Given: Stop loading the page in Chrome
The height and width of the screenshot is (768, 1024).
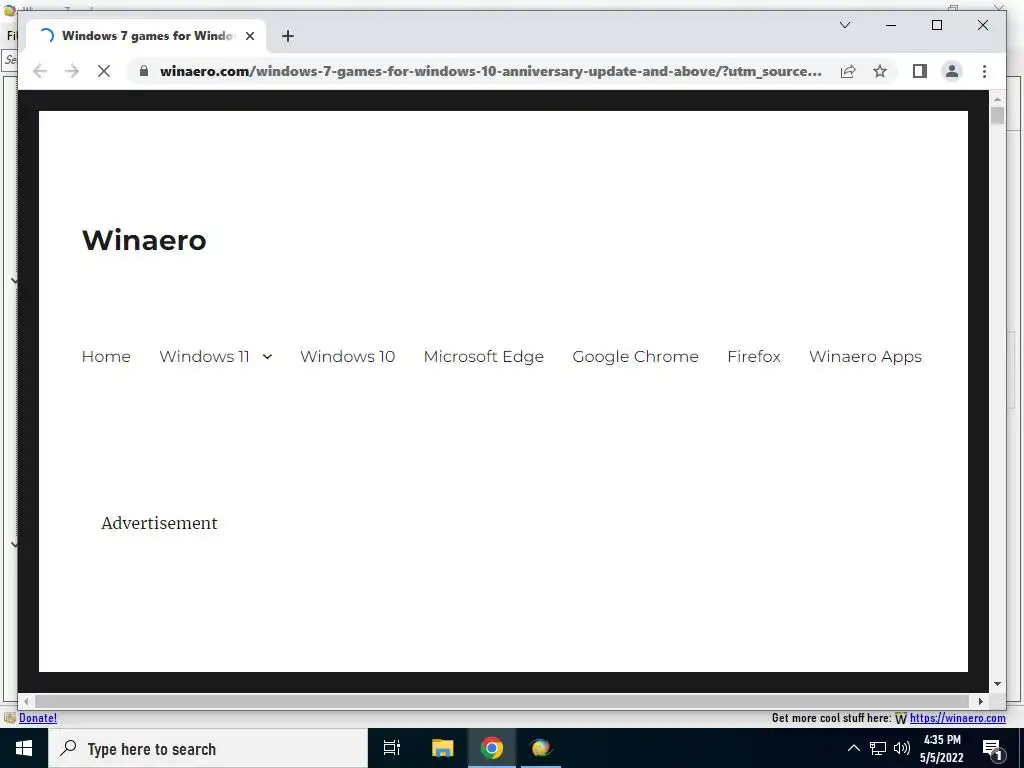Looking at the screenshot, I should tap(104, 71).
